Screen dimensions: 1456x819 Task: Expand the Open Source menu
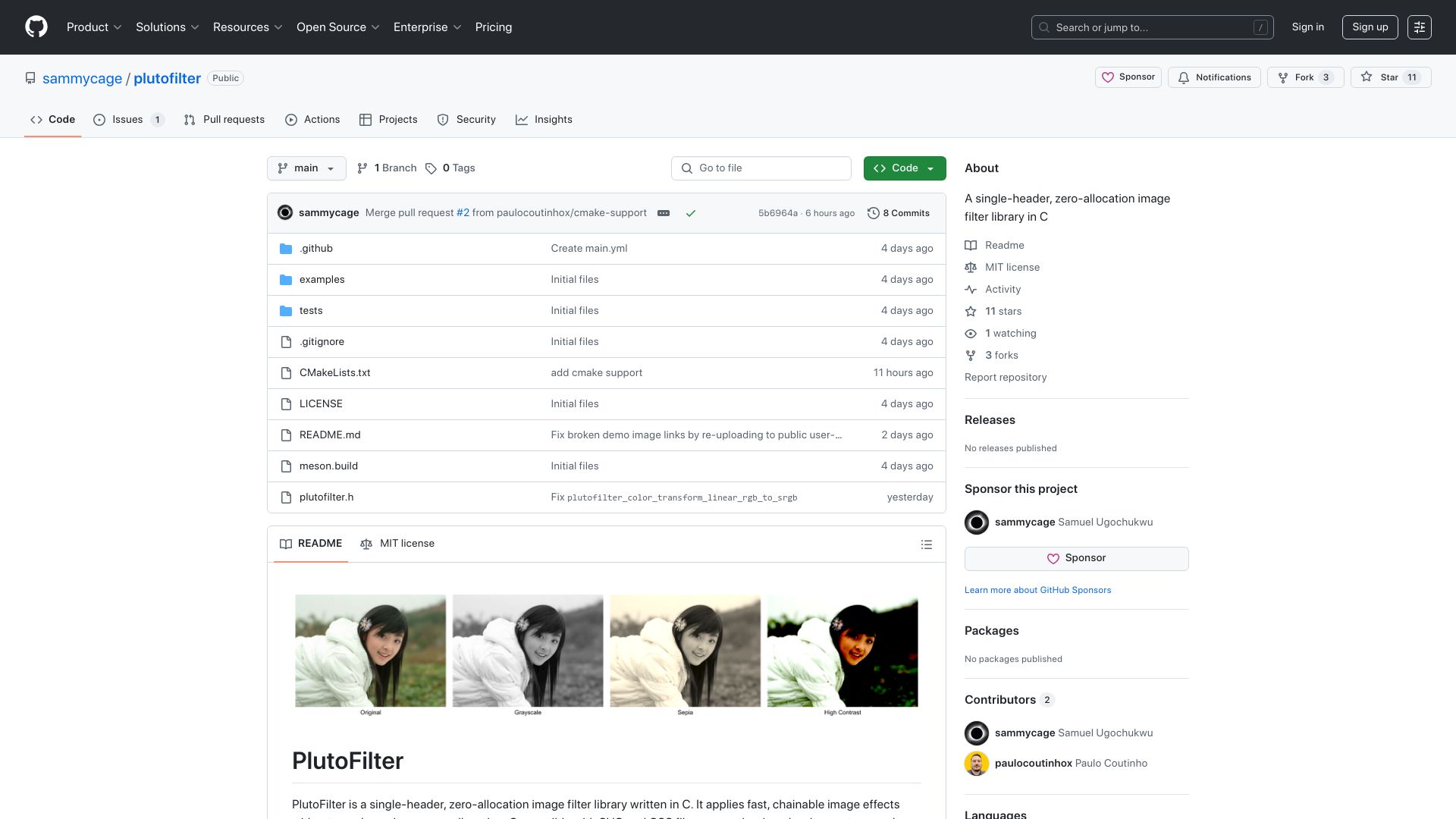(x=337, y=27)
